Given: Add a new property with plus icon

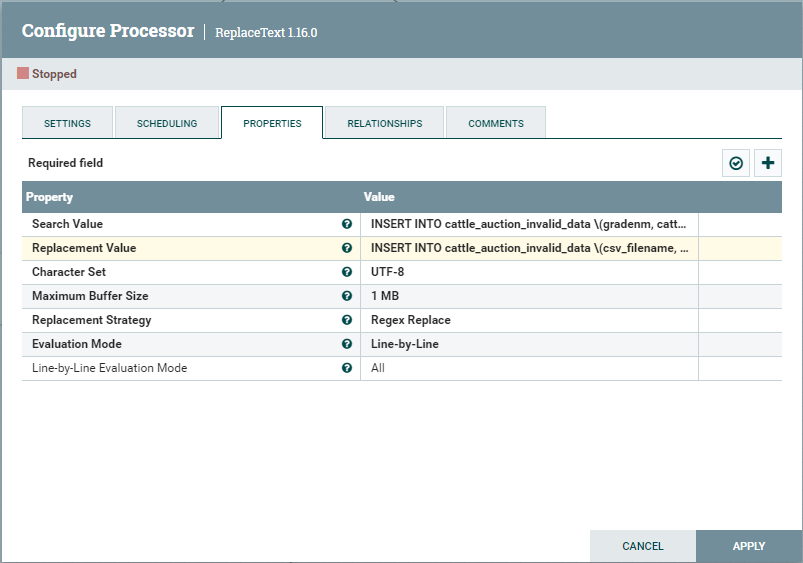Looking at the screenshot, I should (768, 163).
